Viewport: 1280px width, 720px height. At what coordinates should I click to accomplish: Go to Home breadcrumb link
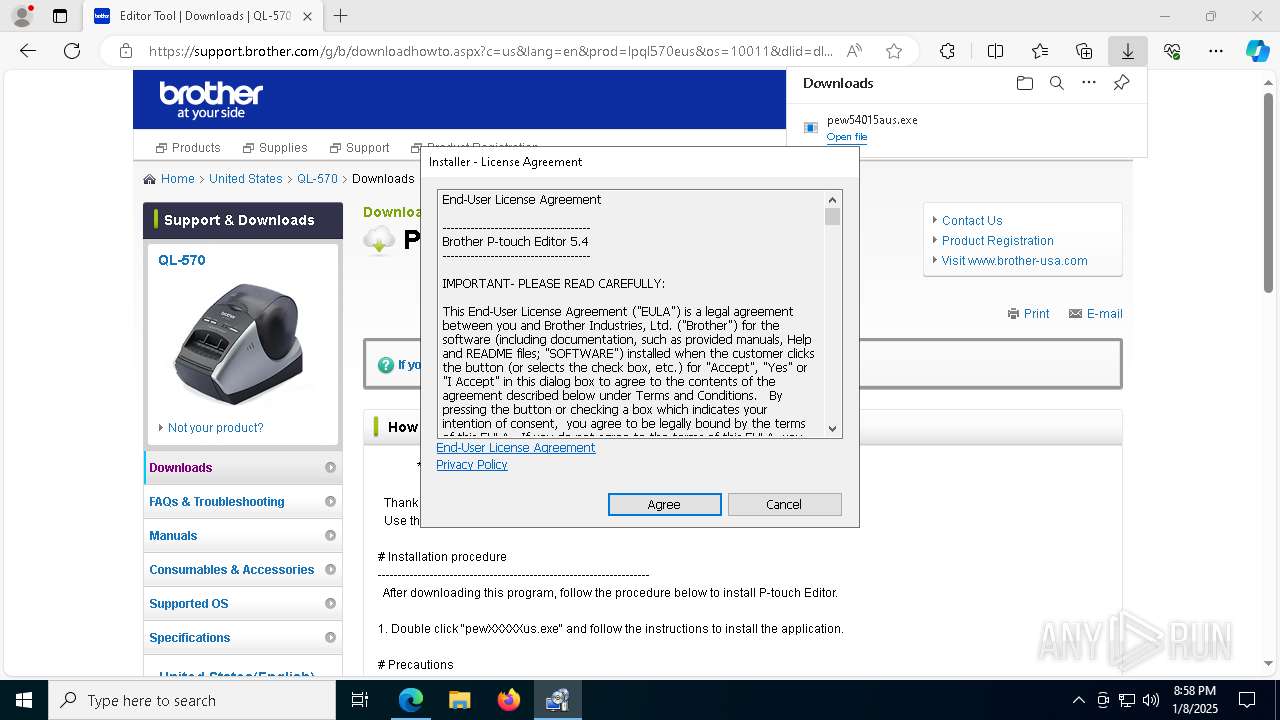click(178, 179)
